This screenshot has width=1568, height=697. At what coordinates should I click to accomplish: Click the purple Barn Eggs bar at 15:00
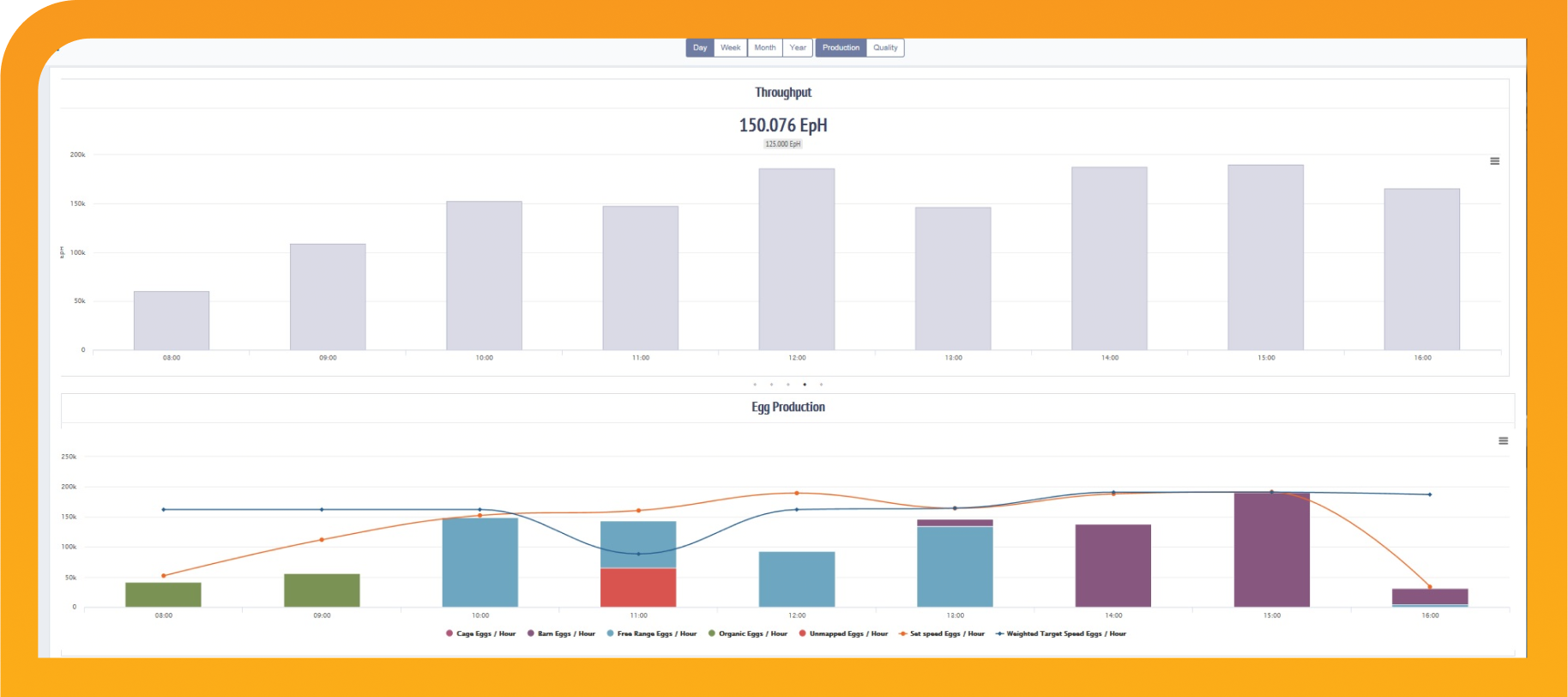point(1271,549)
